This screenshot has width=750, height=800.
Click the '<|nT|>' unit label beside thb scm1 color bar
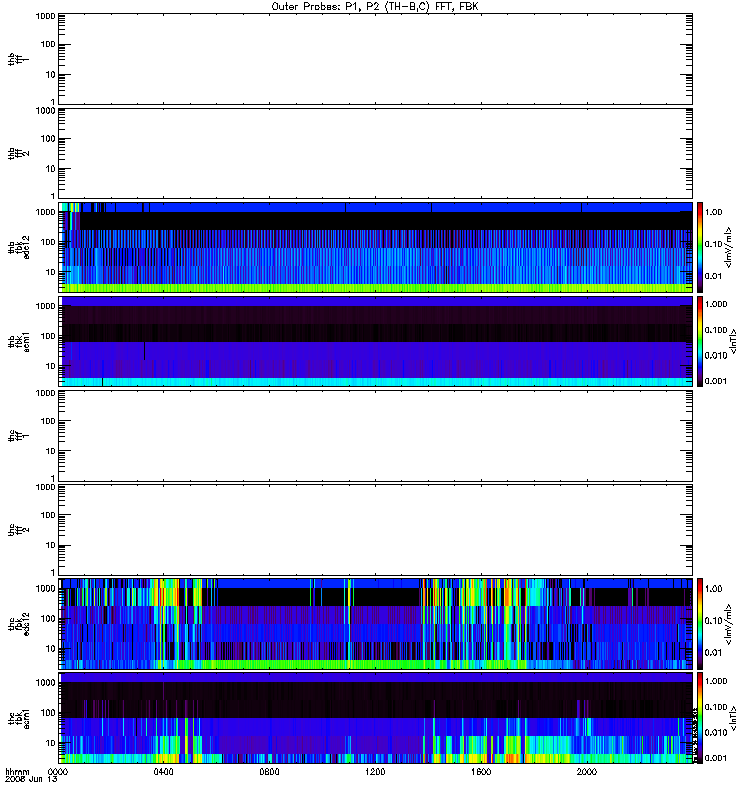click(734, 341)
